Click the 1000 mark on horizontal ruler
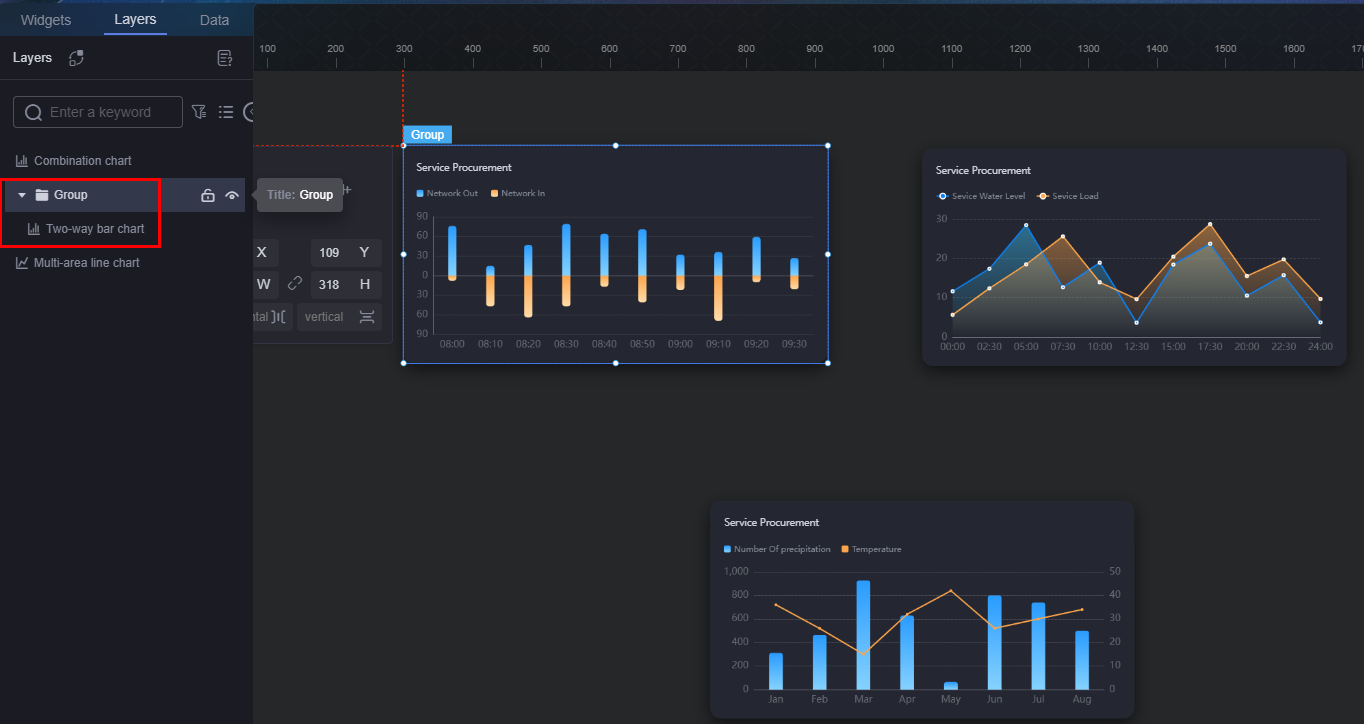This screenshot has width=1364, height=724. coord(883,49)
